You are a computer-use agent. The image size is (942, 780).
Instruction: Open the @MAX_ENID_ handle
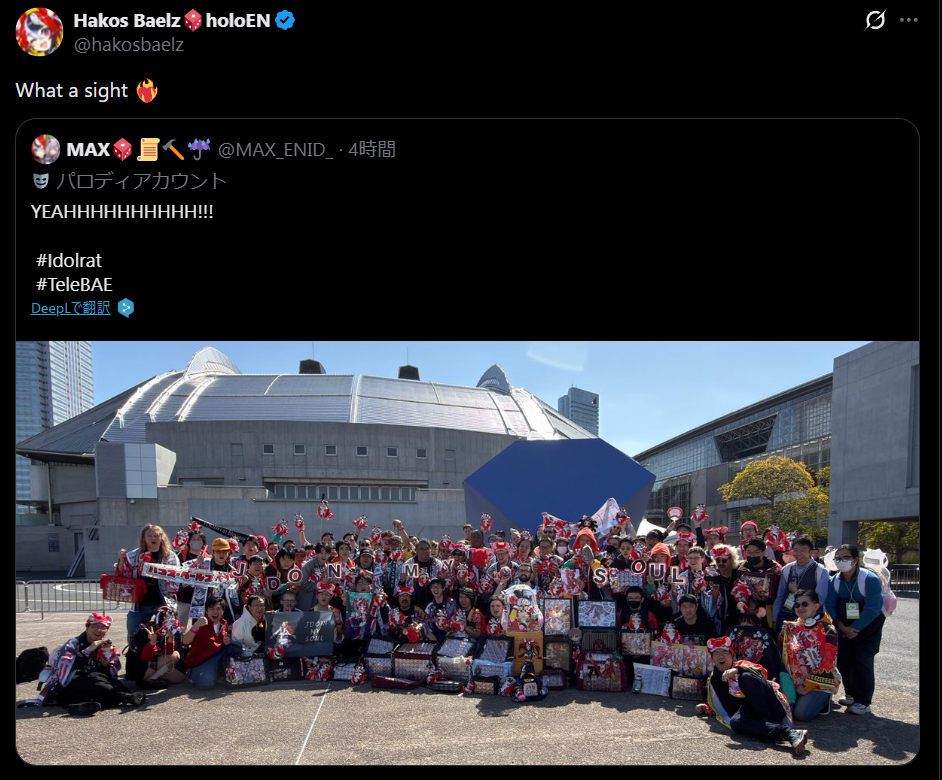(x=275, y=149)
